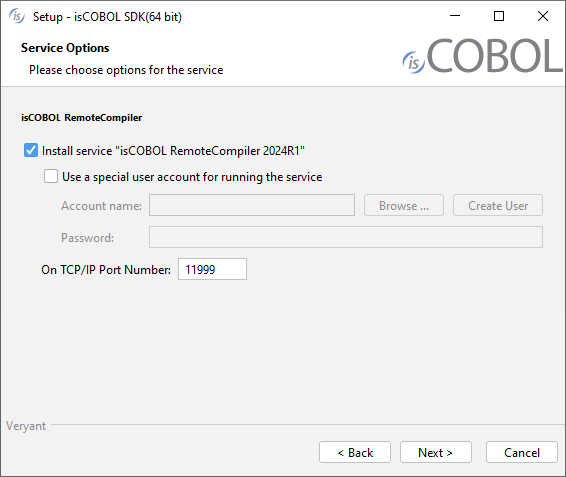Uncheck Install service isCOBOL RemoteCompiler 2024R1
This screenshot has height=477, width=566.
click(x=31, y=150)
